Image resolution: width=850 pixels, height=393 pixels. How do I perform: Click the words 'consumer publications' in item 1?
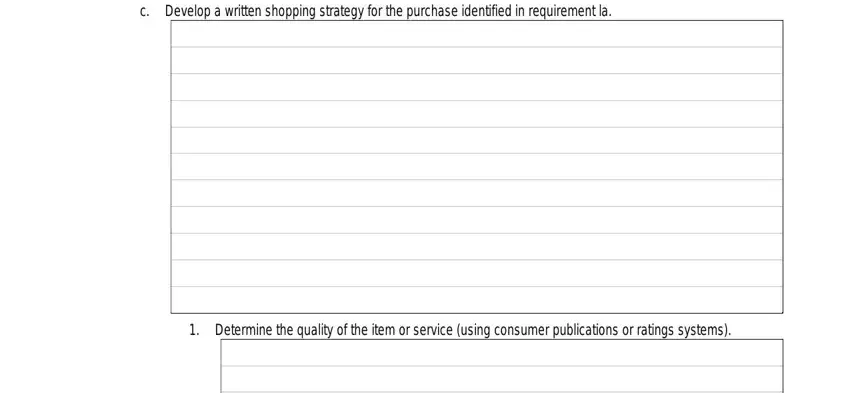(556, 330)
